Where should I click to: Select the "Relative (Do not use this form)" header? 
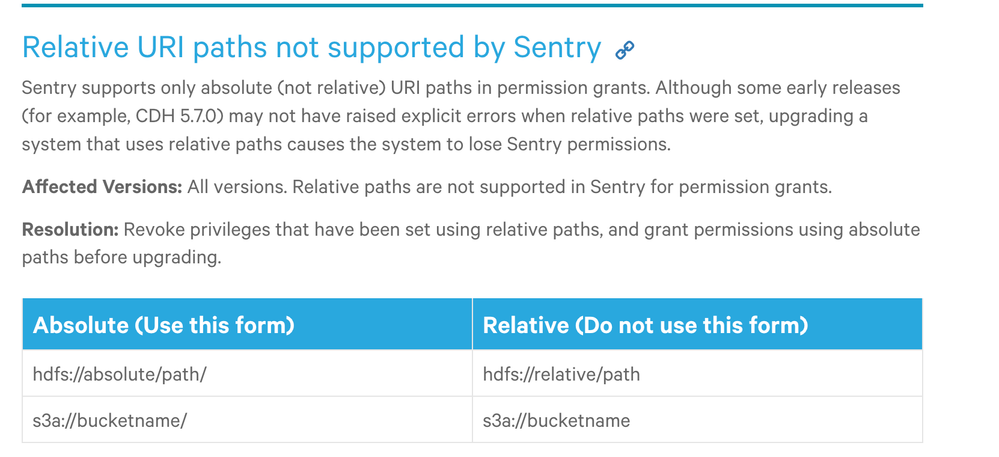(x=645, y=325)
